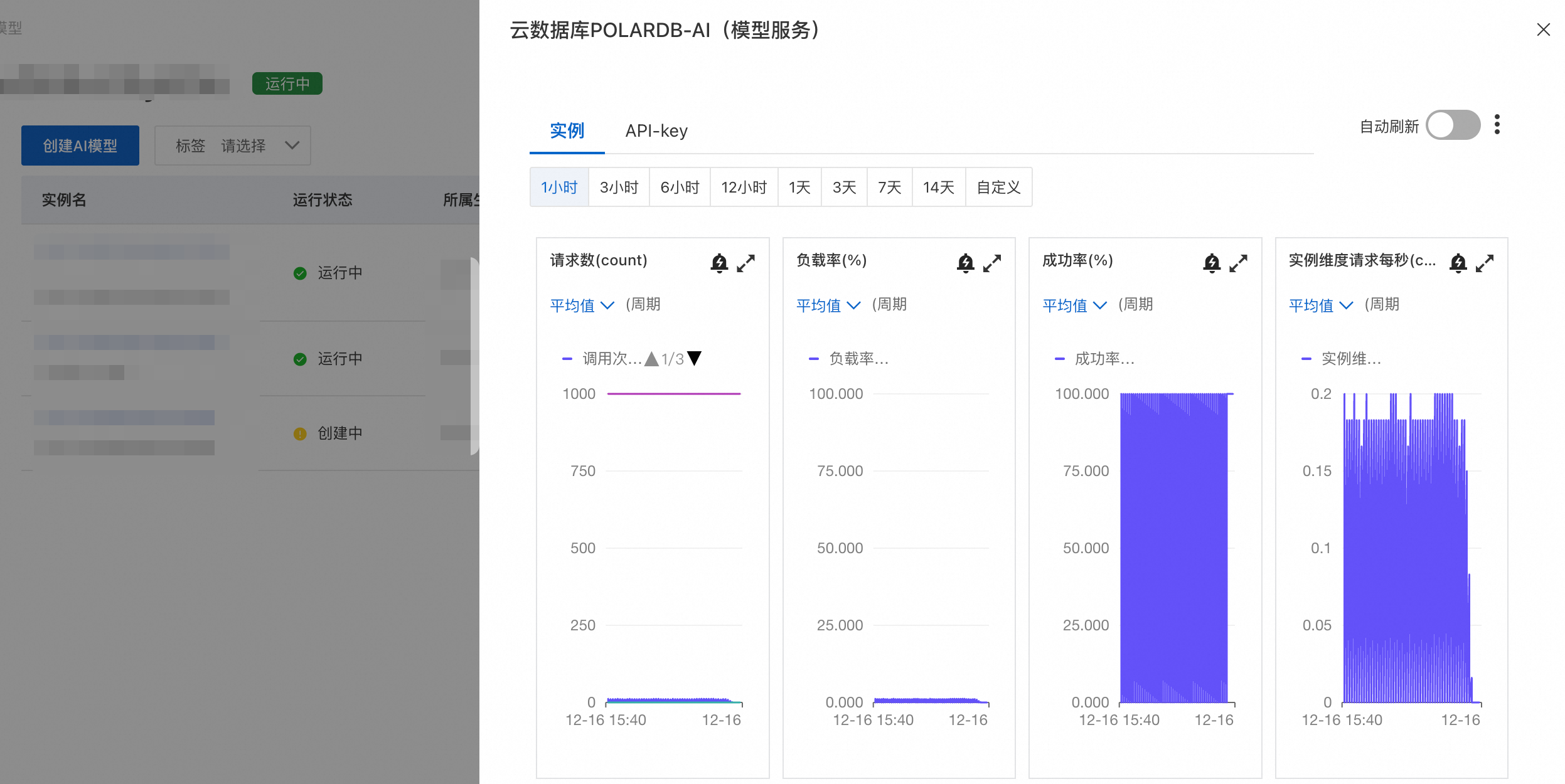This screenshot has height=784, width=1565.
Task: Expand the 成功率(%) chart to fullscreen
Action: [x=1238, y=263]
